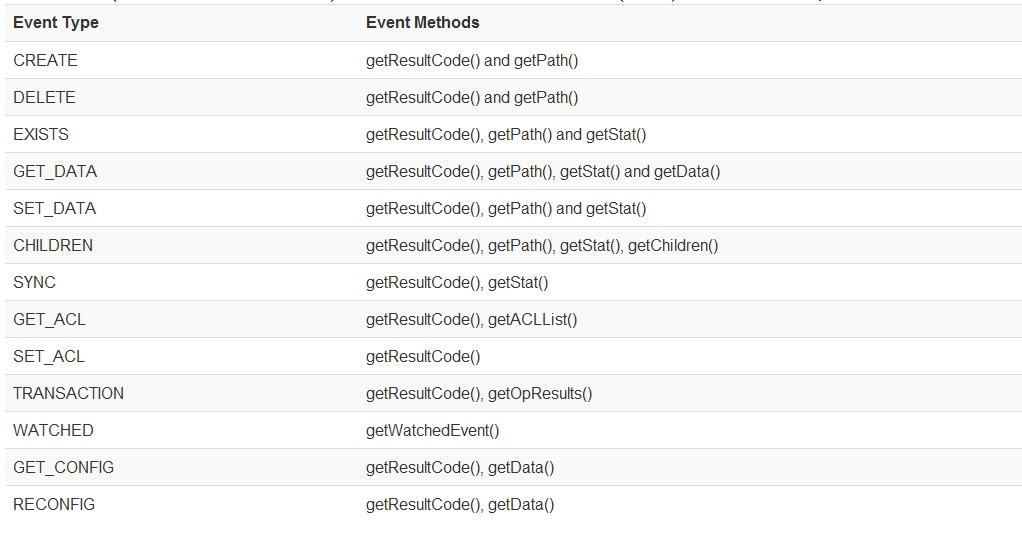Click GET_DATA's getData() methods text
1022x540 pixels.
click(x=687, y=172)
